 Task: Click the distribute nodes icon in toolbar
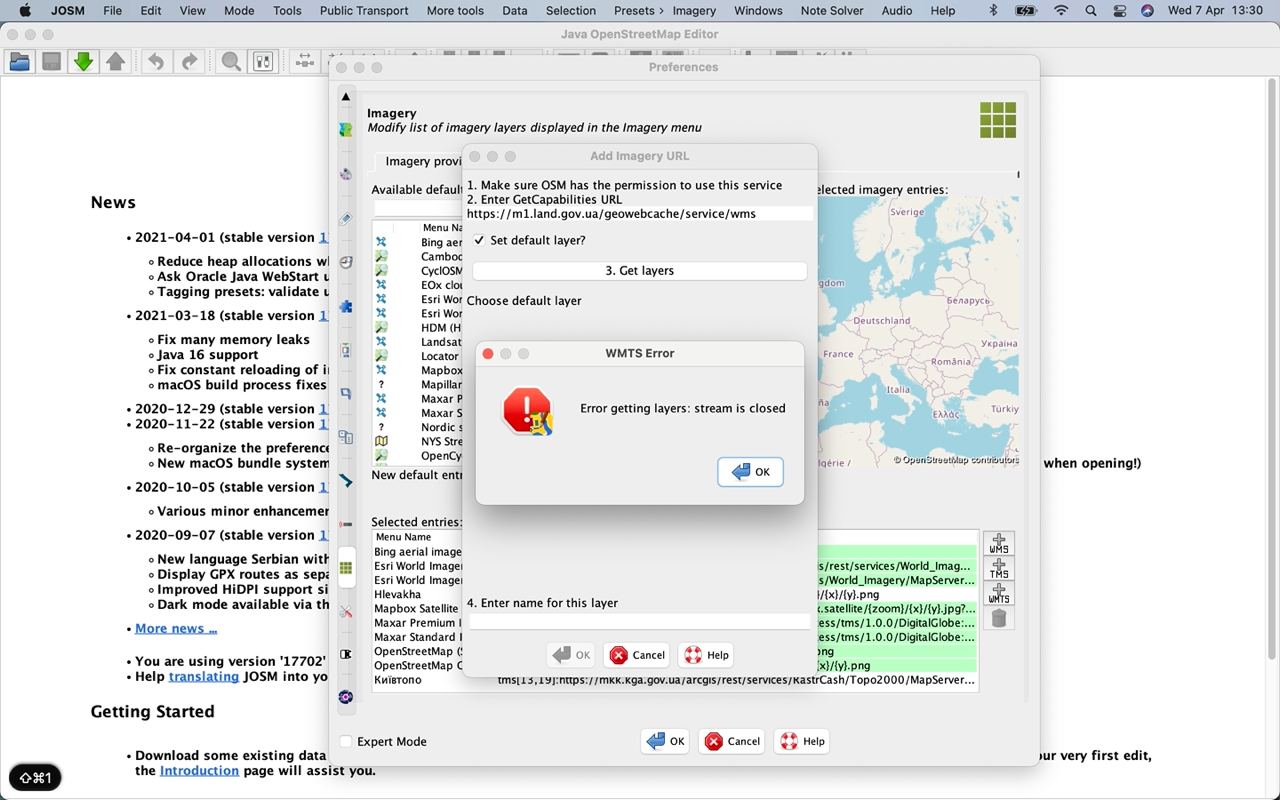point(305,62)
